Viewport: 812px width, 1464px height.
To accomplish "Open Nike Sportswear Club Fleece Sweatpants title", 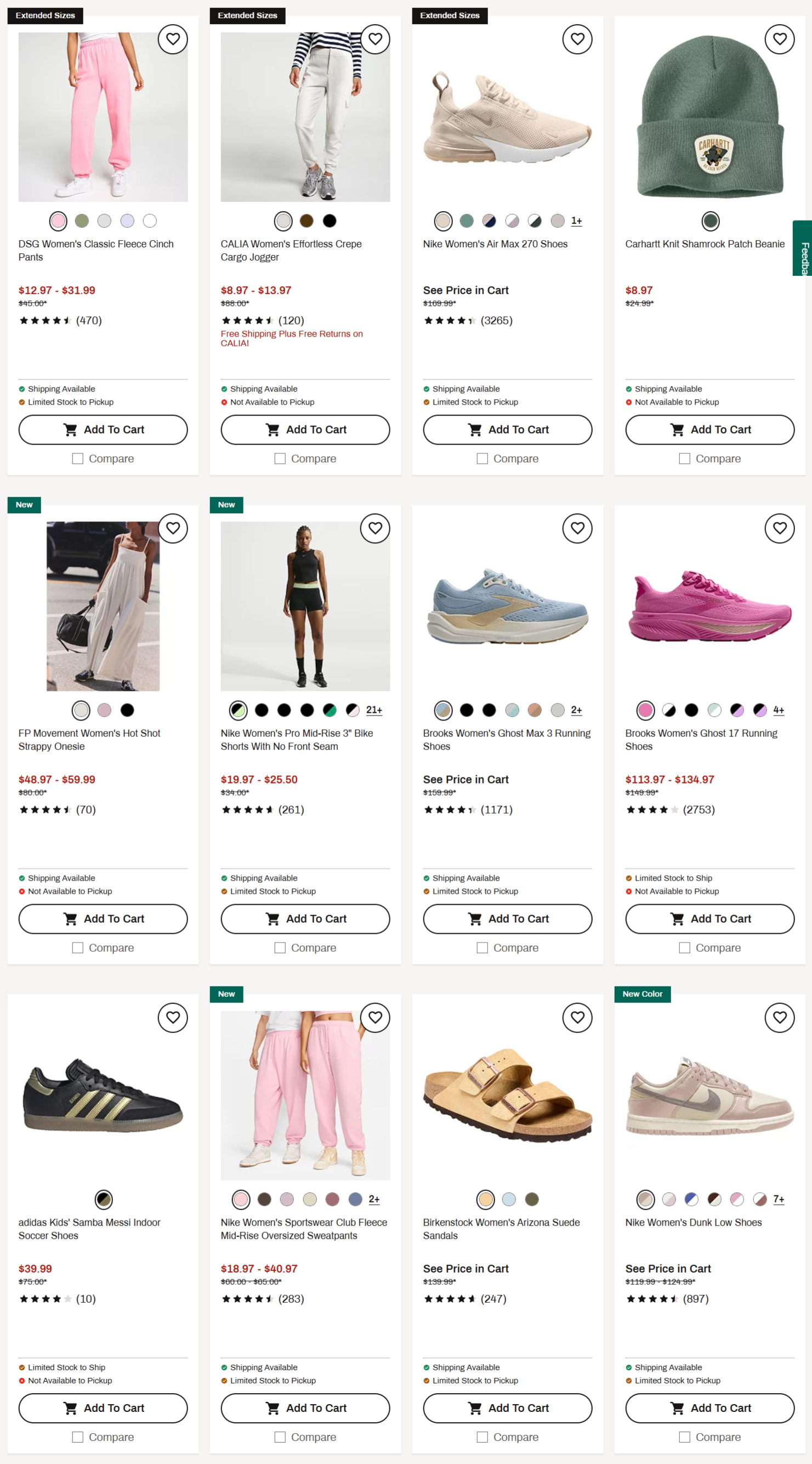I will coord(304,1229).
